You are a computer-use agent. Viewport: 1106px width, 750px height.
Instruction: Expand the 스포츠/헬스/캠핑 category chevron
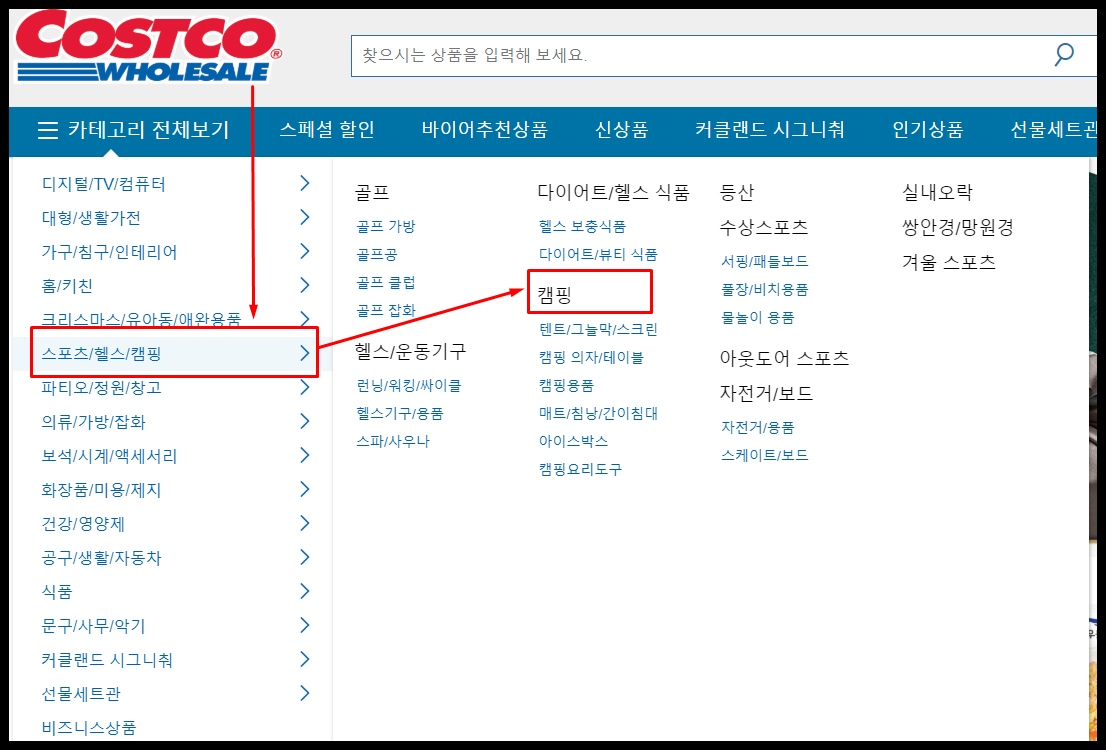(305, 353)
